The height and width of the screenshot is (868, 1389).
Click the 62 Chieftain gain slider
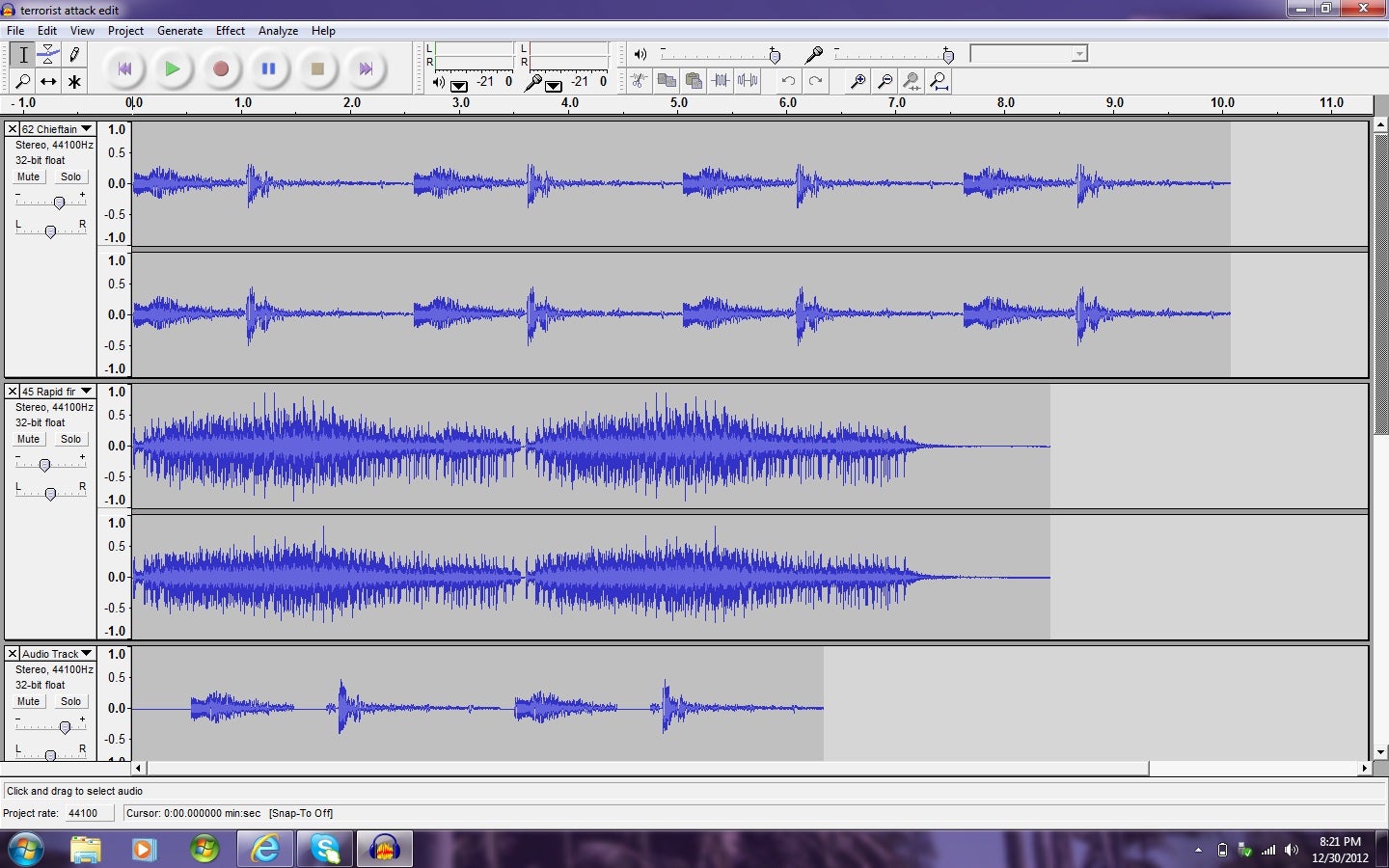click(59, 203)
